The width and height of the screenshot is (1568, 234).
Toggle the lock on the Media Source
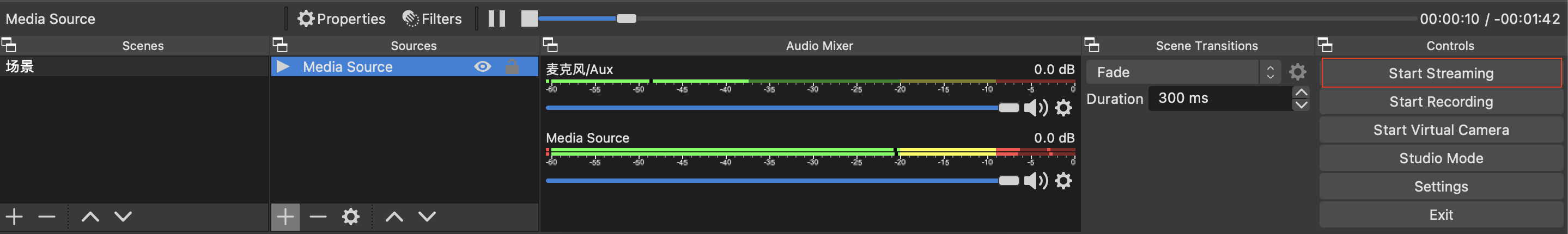point(512,67)
